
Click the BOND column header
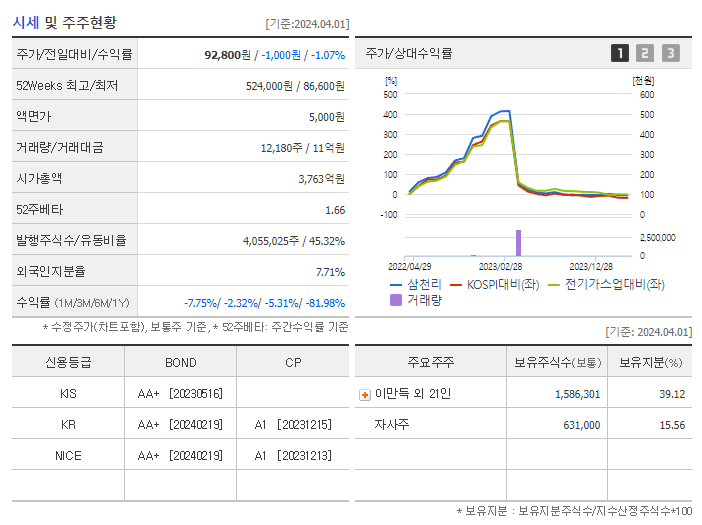pyautogui.click(x=180, y=363)
